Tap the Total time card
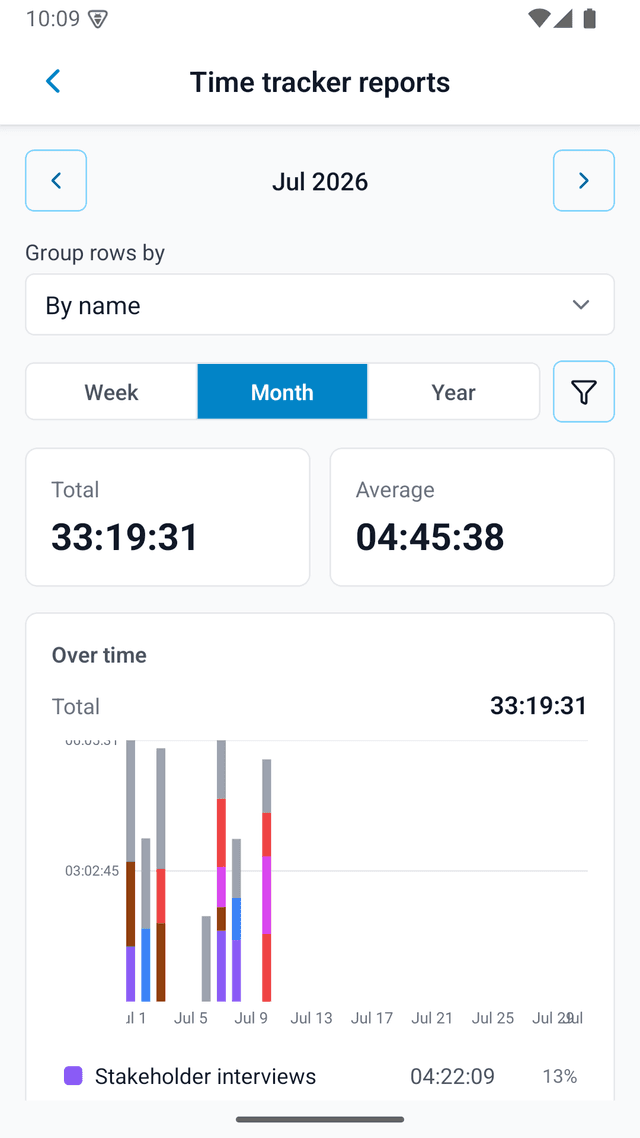This screenshot has height=1138, width=640. pos(168,517)
